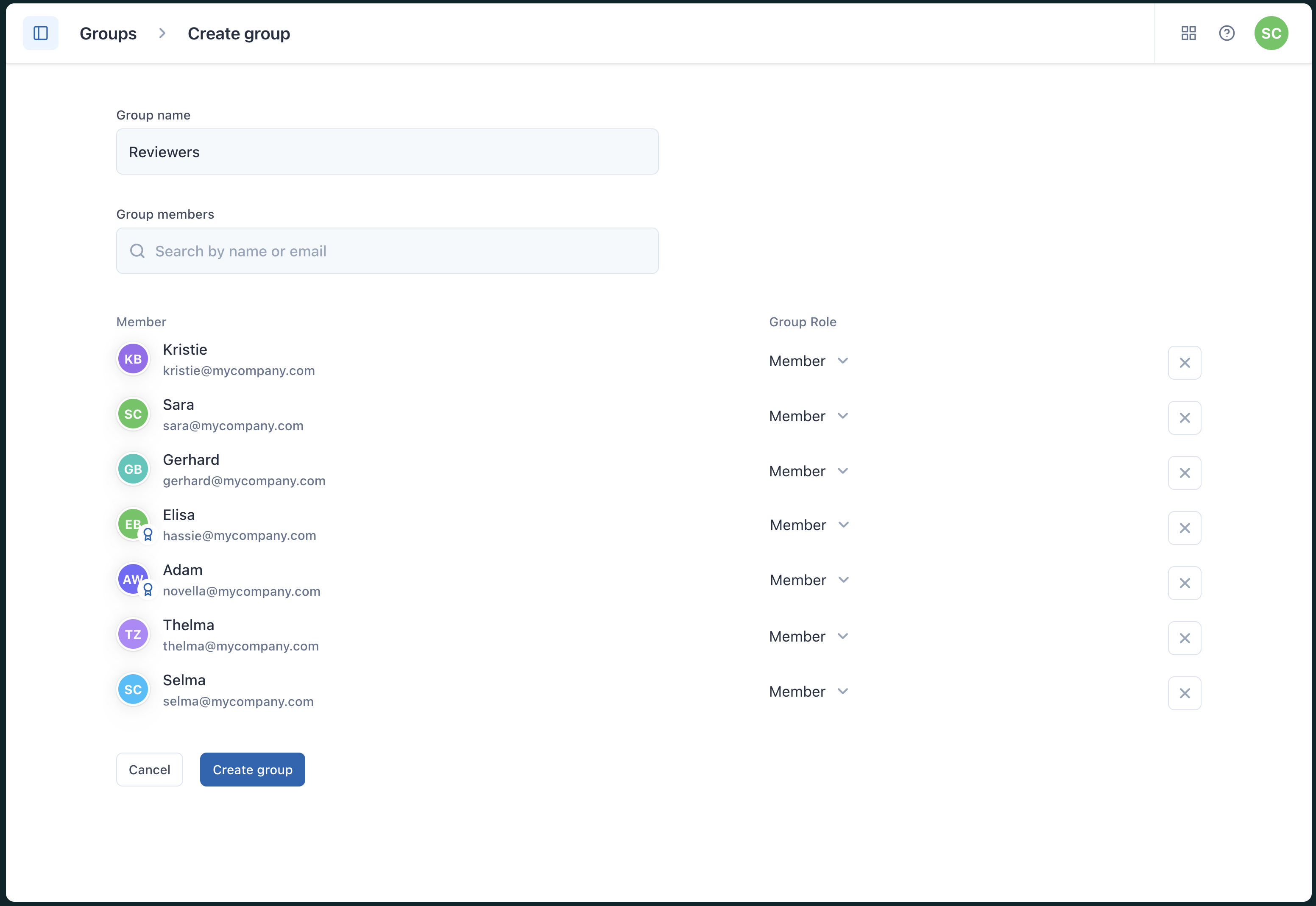Remove Thelma from the group

[x=1184, y=638]
